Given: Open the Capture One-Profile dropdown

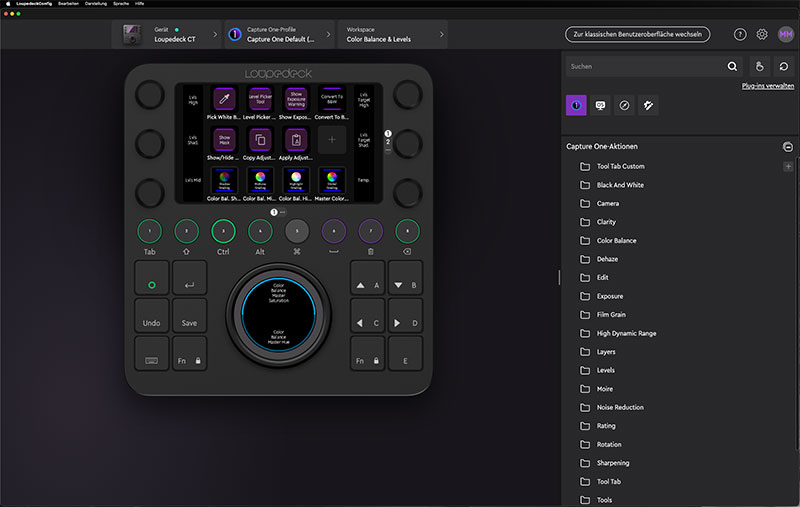Looking at the screenshot, I should [x=280, y=35].
